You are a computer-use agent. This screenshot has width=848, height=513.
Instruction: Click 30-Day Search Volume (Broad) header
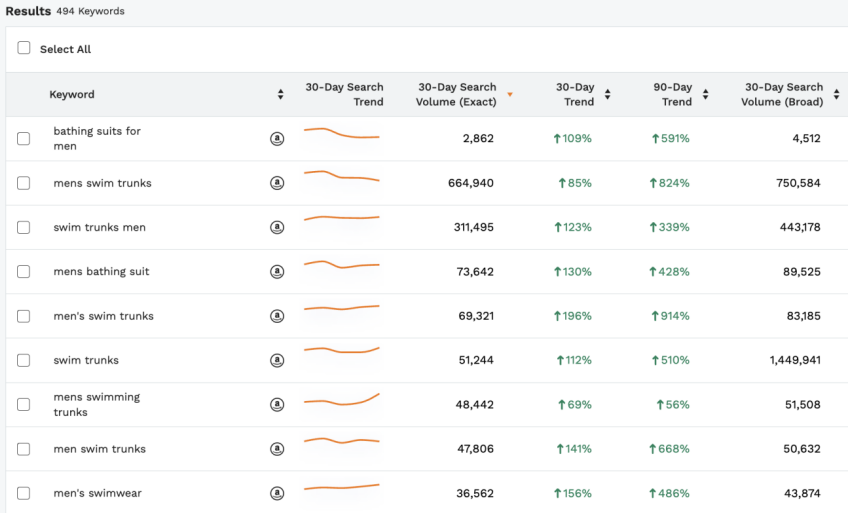[x=783, y=95]
